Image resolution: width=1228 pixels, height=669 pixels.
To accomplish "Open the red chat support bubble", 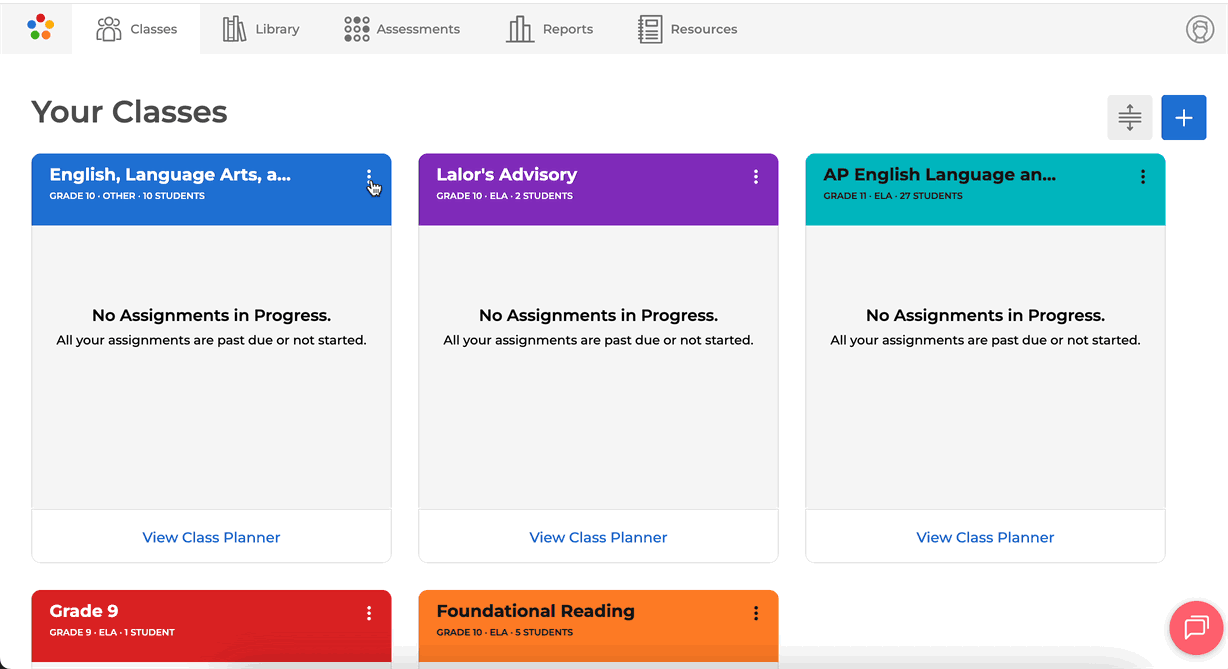I will point(1195,628).
